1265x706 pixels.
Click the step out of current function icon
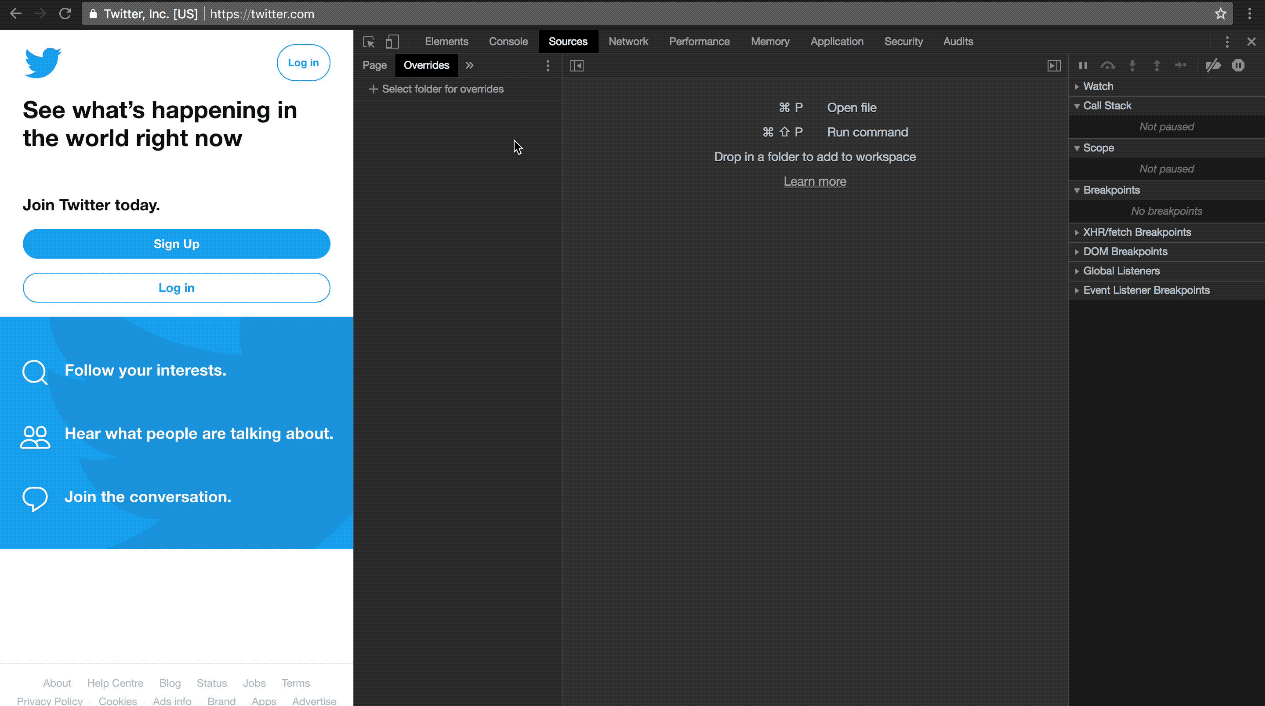(1156, 65)
